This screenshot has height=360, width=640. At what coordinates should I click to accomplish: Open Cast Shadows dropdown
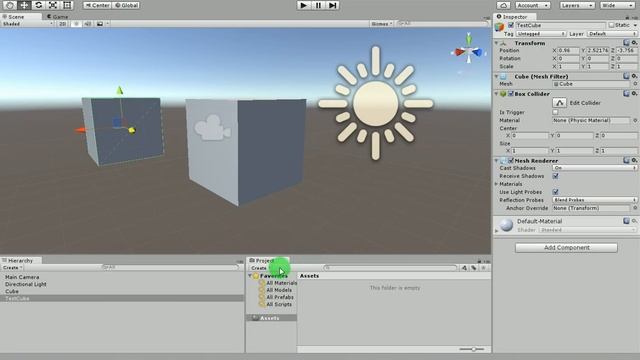pos(595,168)
